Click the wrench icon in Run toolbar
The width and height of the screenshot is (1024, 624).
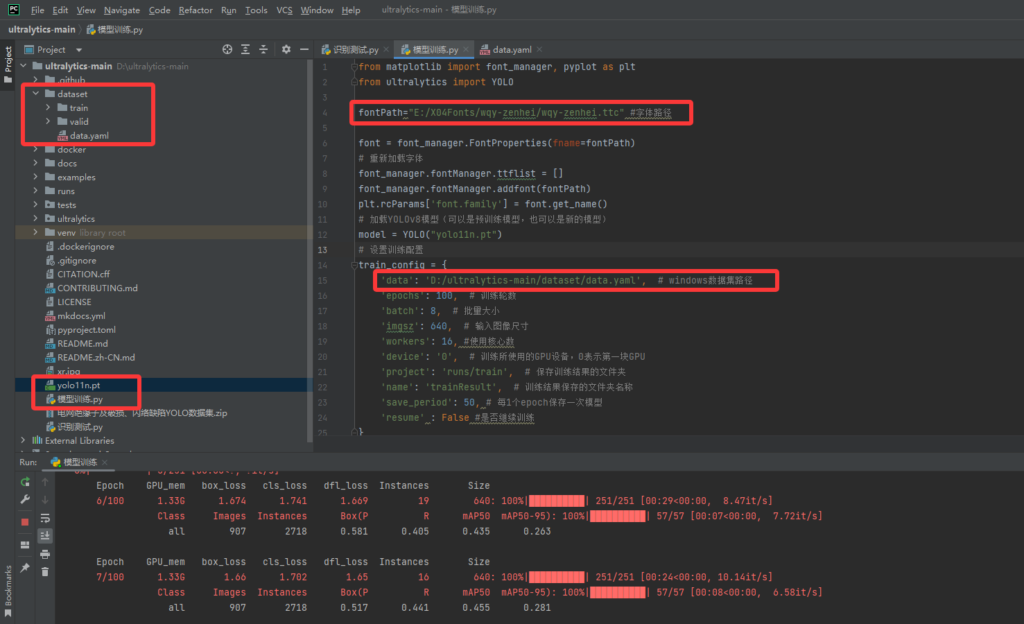[25, 499]
